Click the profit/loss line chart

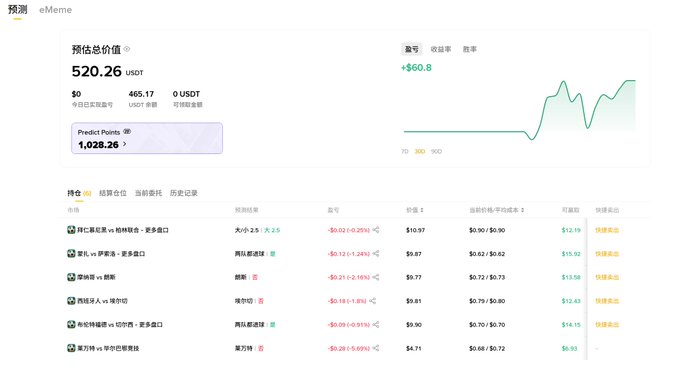pyautogui.click(x=519, y=110)
